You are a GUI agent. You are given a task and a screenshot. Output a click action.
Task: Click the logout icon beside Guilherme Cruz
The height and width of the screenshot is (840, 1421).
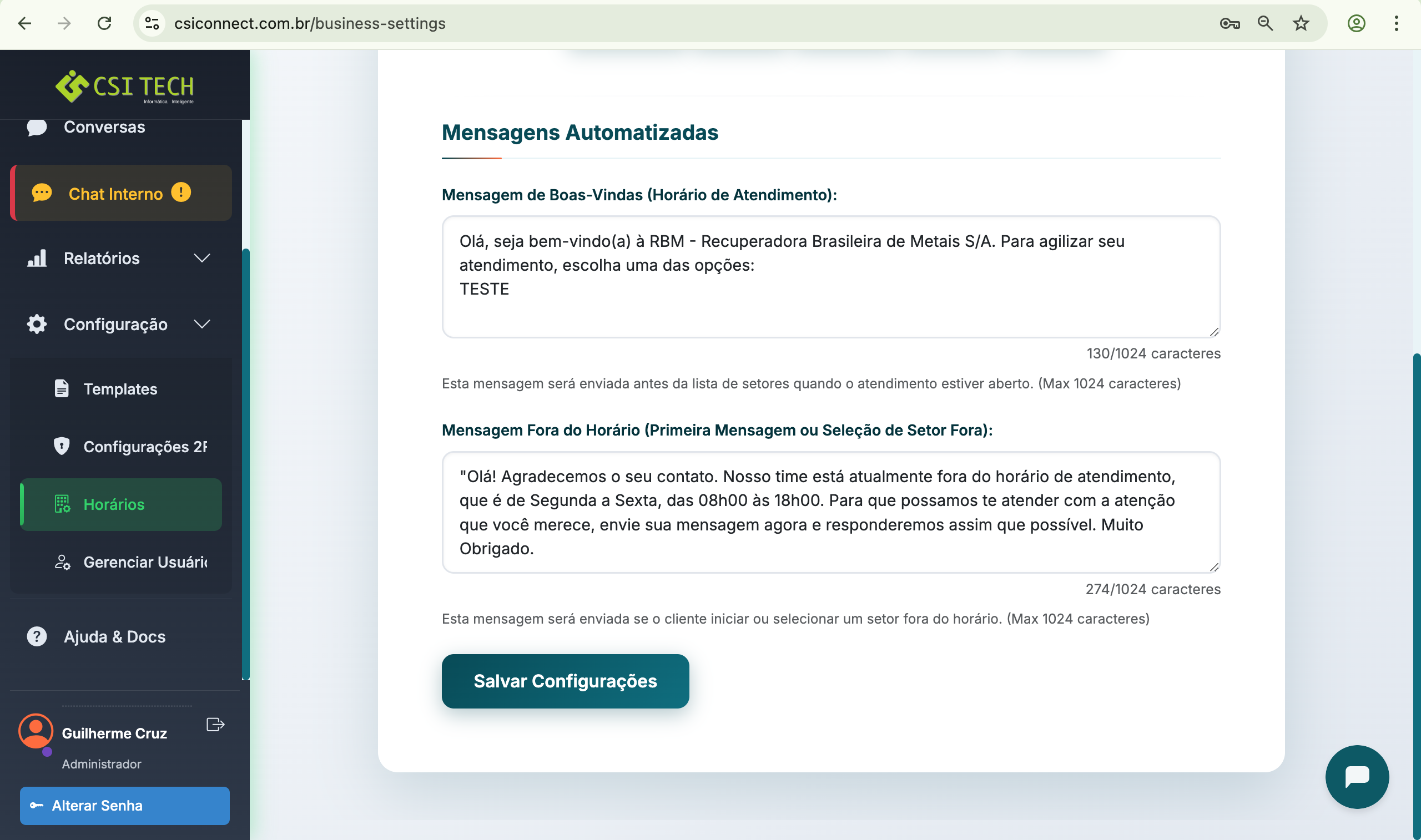coord(215,725)
